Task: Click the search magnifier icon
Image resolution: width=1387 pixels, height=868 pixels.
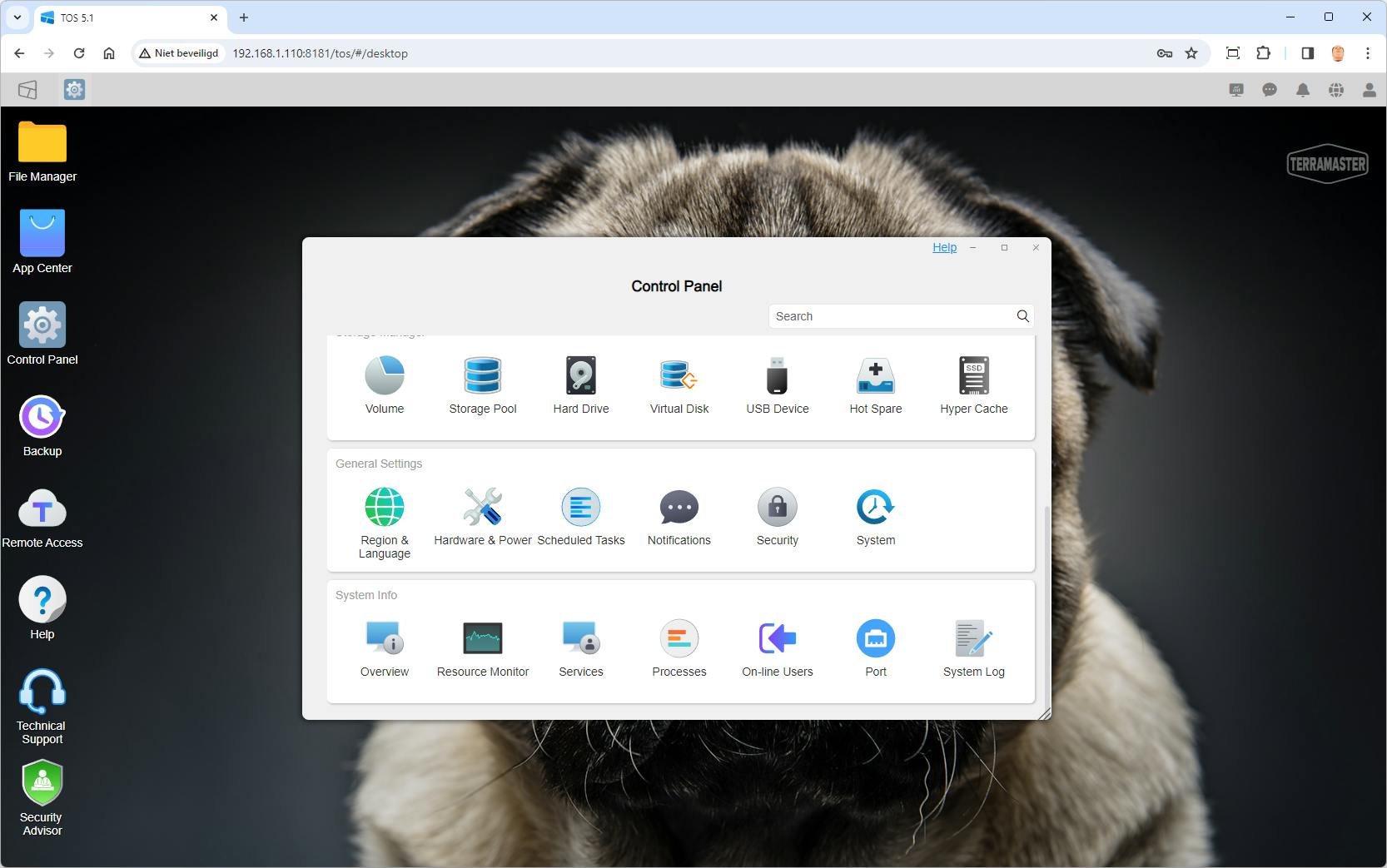Action: click(1023, 316)
